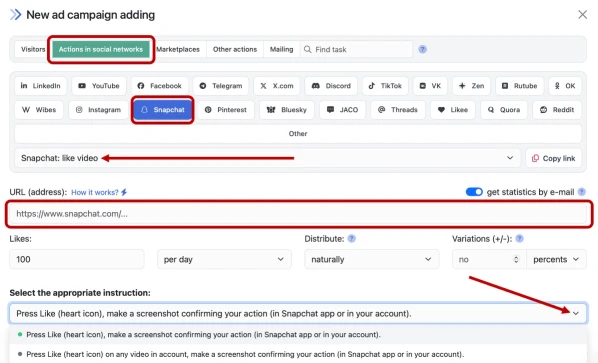Open help icon next to Distribute
Image resolution: width=598 pixels, height=363 pixels.
(x=352, y=239)
